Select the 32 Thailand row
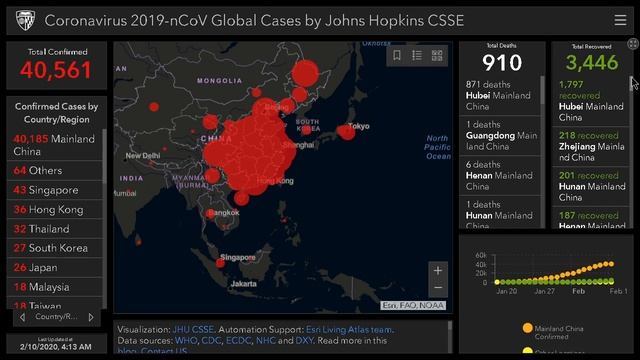 [54, 229]
